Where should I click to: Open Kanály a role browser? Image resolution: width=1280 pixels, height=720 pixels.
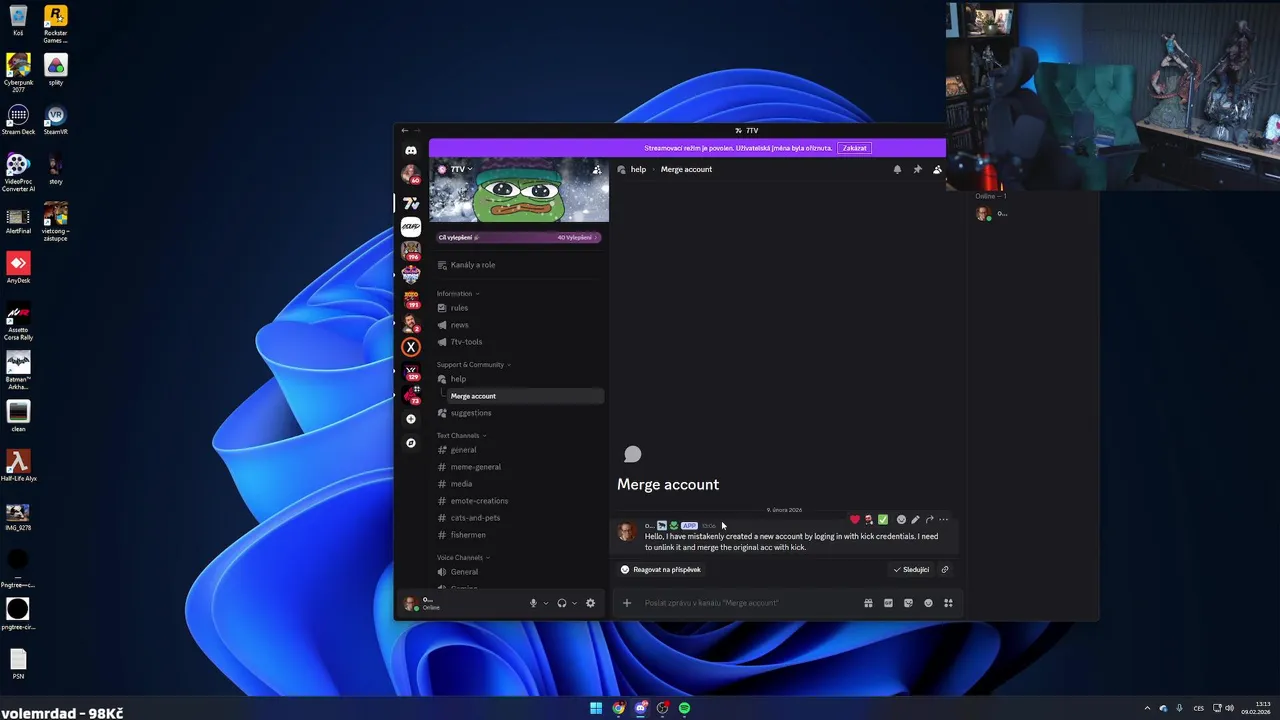pos(519,265)
